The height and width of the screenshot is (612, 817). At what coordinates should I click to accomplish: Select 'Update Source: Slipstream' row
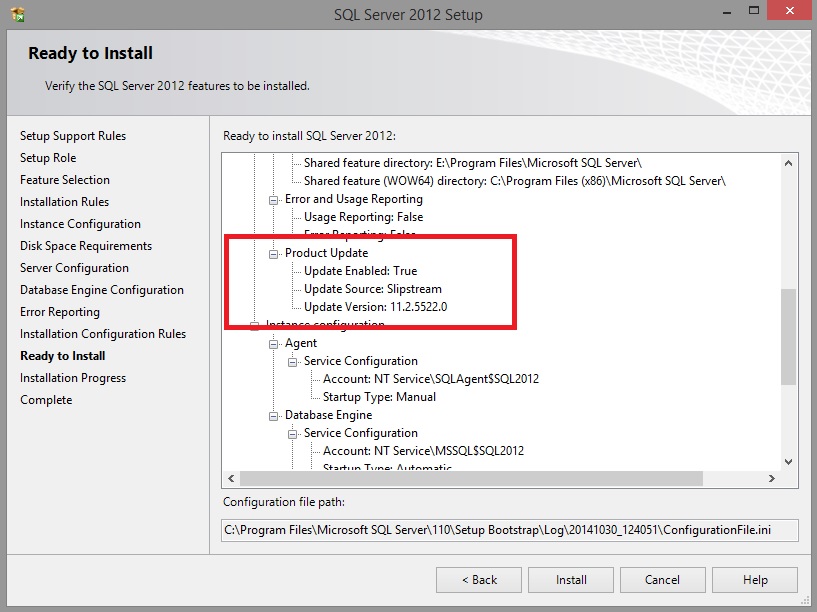point(373,289)
